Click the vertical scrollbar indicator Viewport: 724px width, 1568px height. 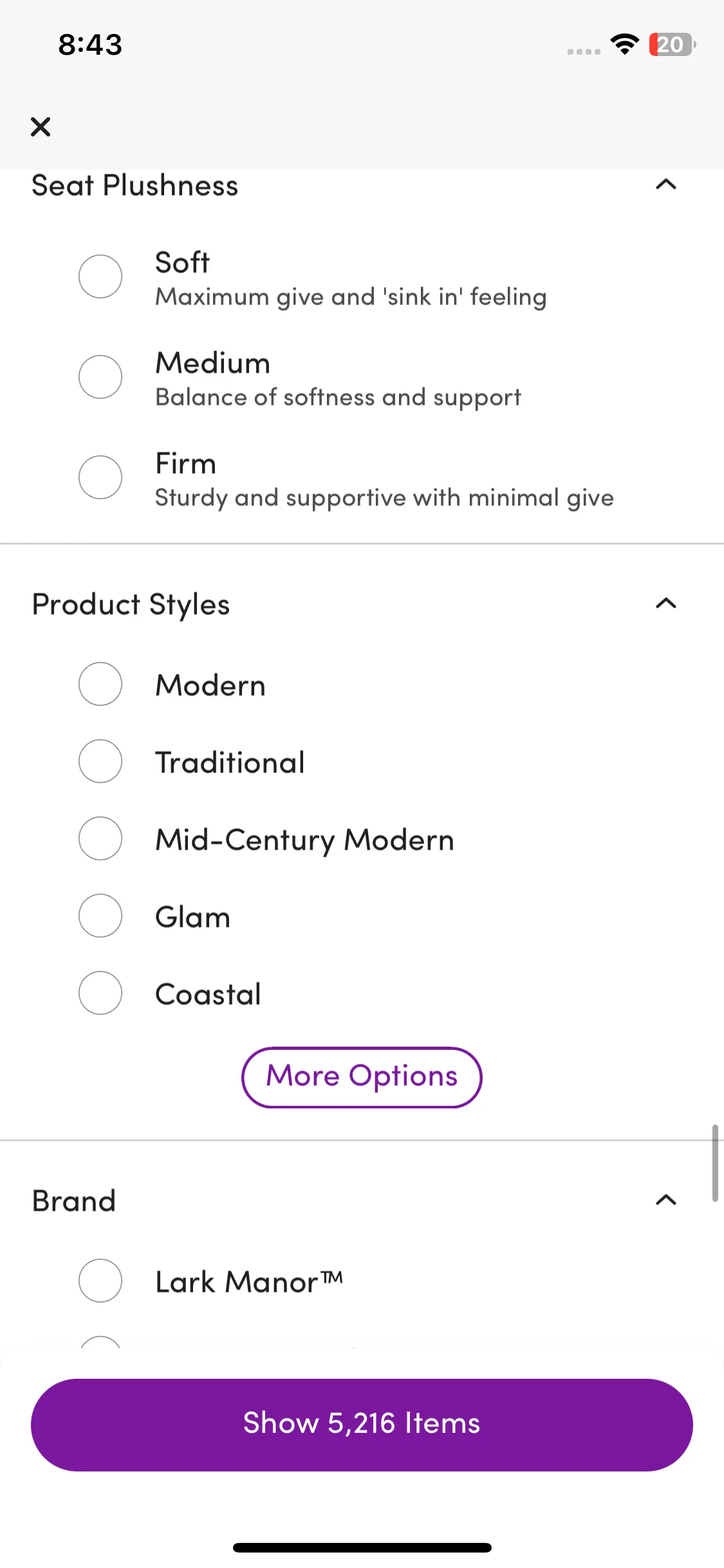coord(715,1163)
